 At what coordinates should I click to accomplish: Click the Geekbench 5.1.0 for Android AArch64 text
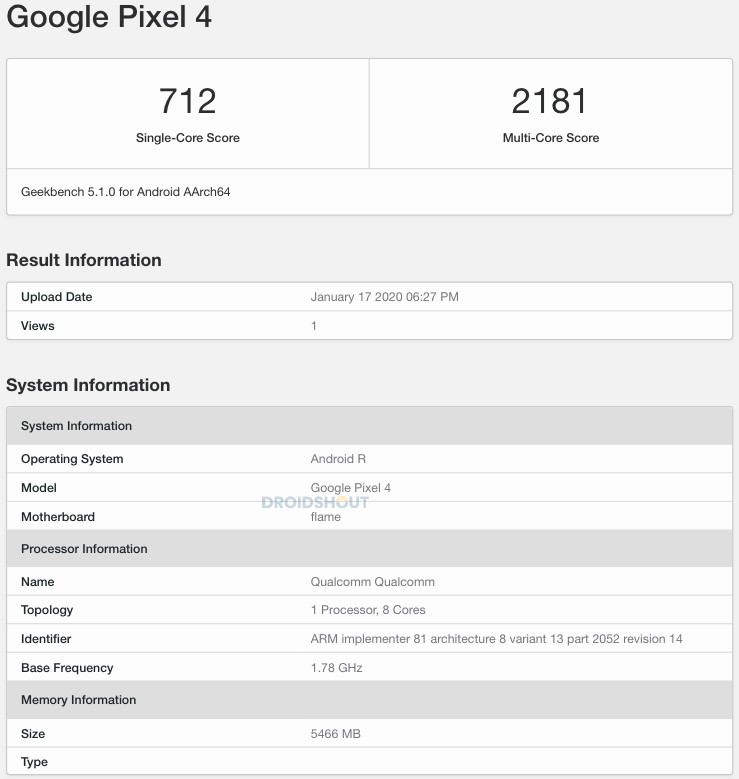(126, 191)
